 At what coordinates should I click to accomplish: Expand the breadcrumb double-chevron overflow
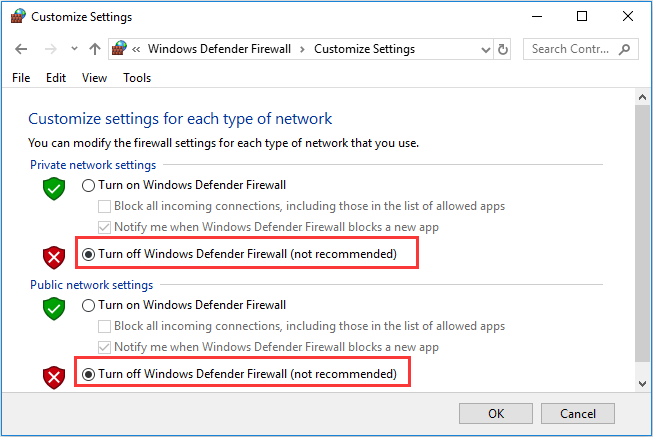[x=136, y=50]
